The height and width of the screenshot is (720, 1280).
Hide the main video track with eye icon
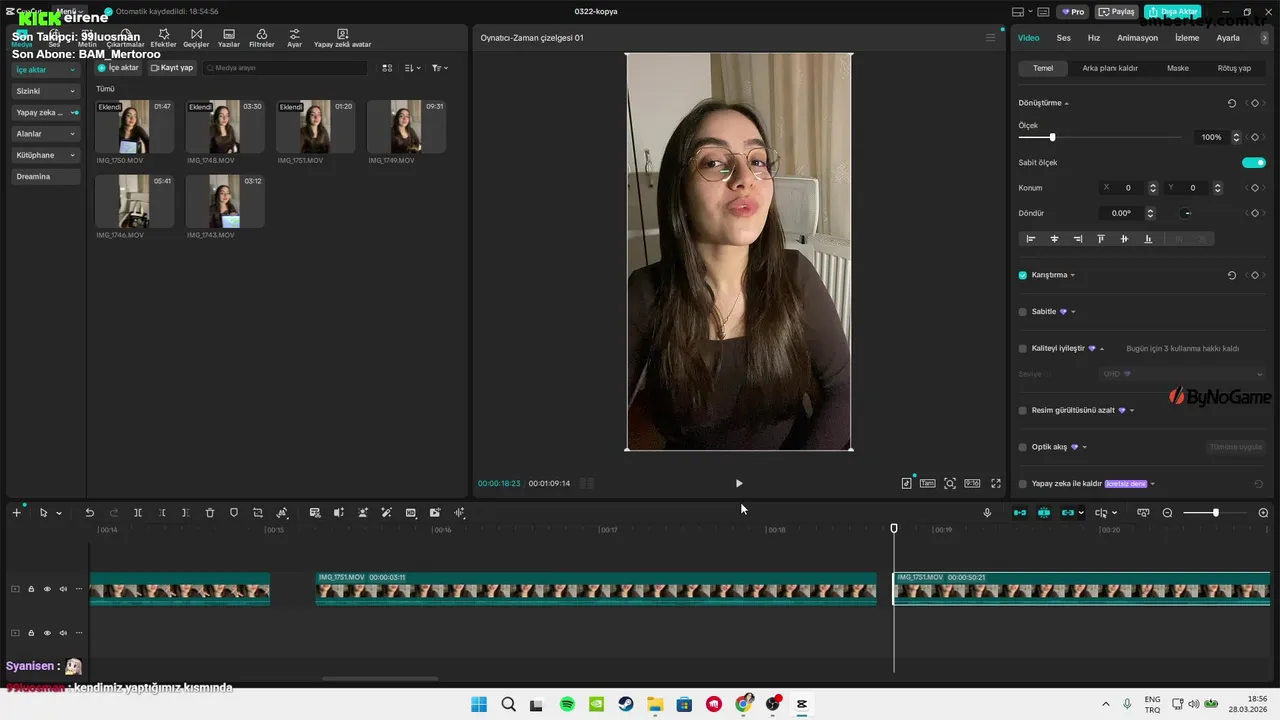point(47,589)
